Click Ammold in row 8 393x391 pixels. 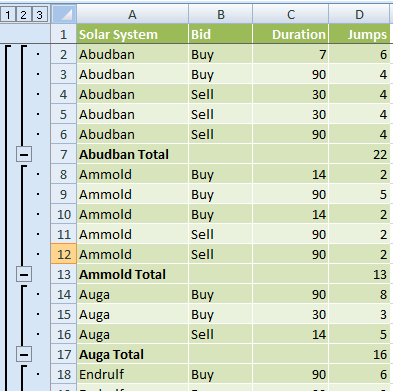(133, 174)
